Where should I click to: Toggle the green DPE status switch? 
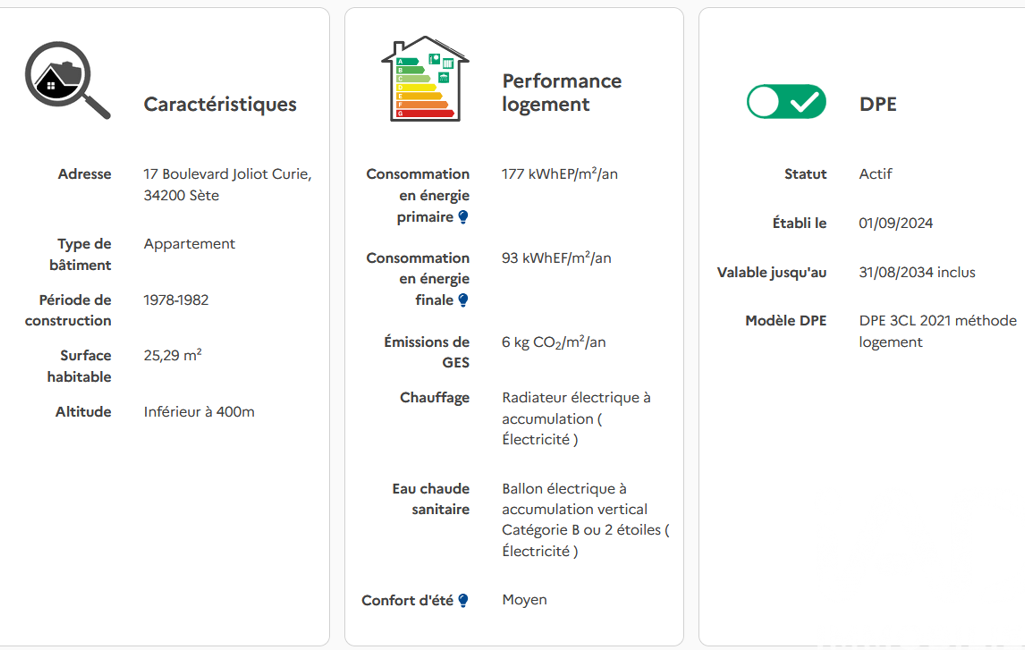[x=786, y=102]
